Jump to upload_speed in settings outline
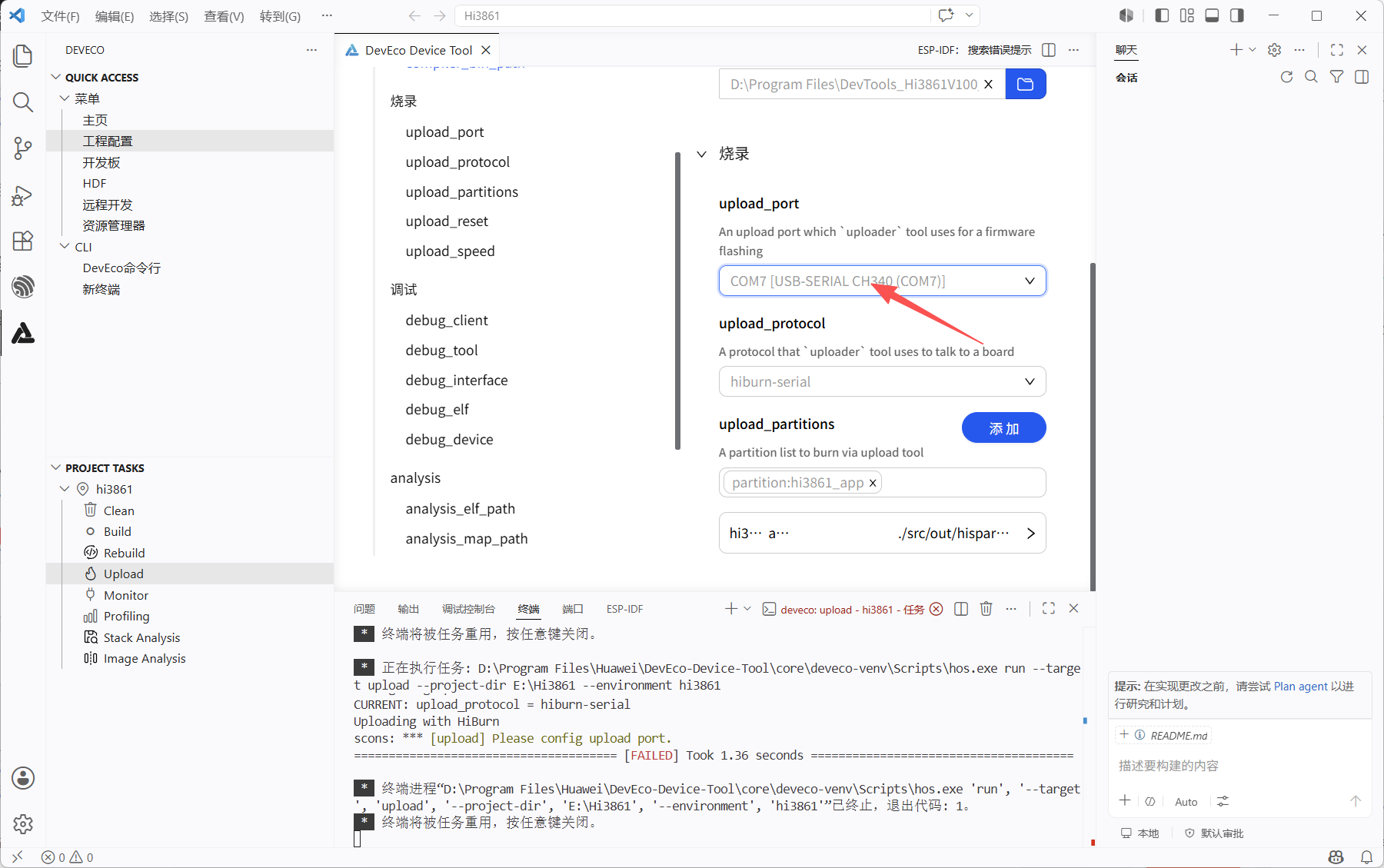The image size is (1384, 868). (x=451, y=251)
